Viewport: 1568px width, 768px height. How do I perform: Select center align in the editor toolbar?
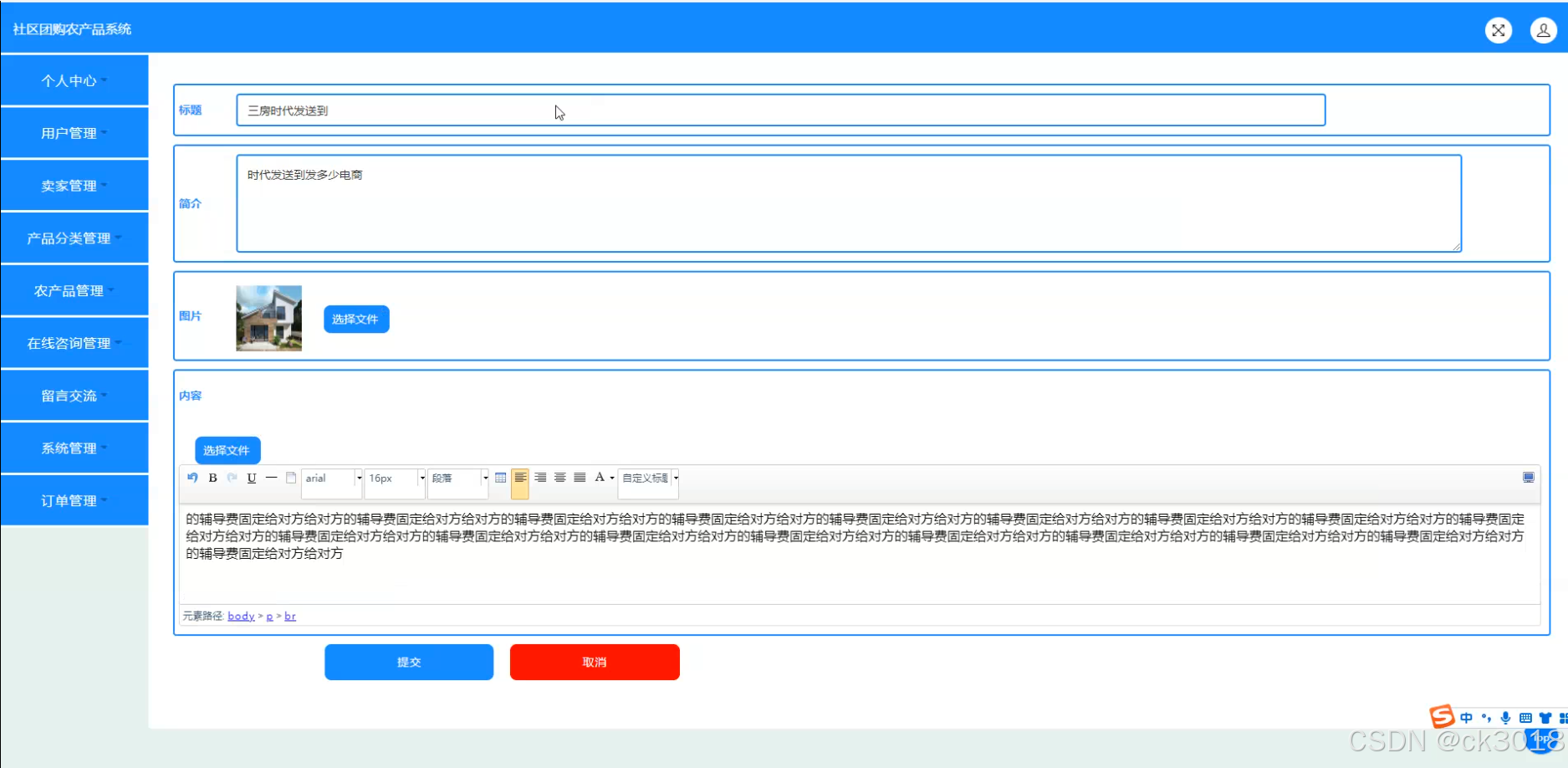[559, 478]
